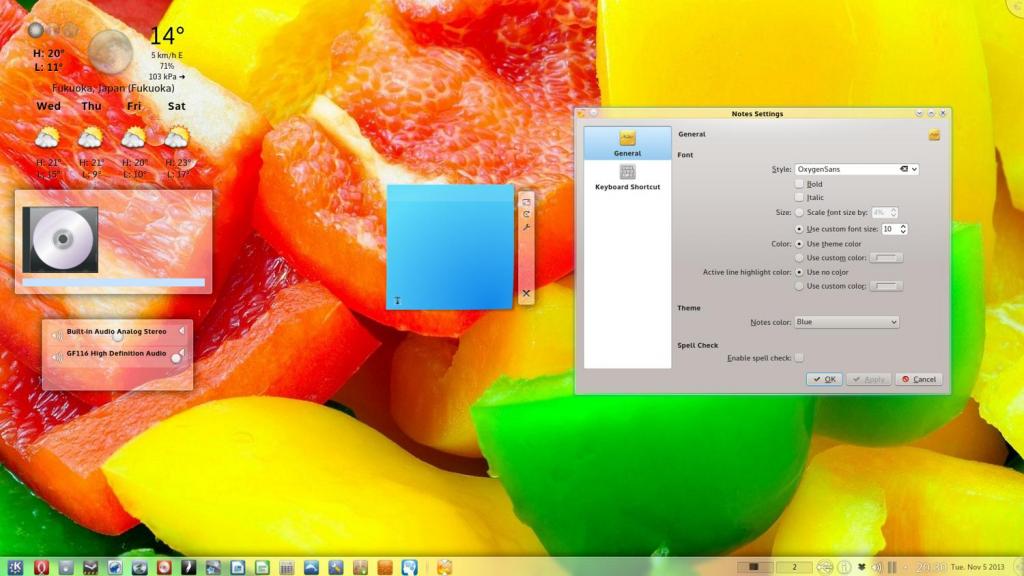
Task: Check the Italic font option
Action: 799,197
